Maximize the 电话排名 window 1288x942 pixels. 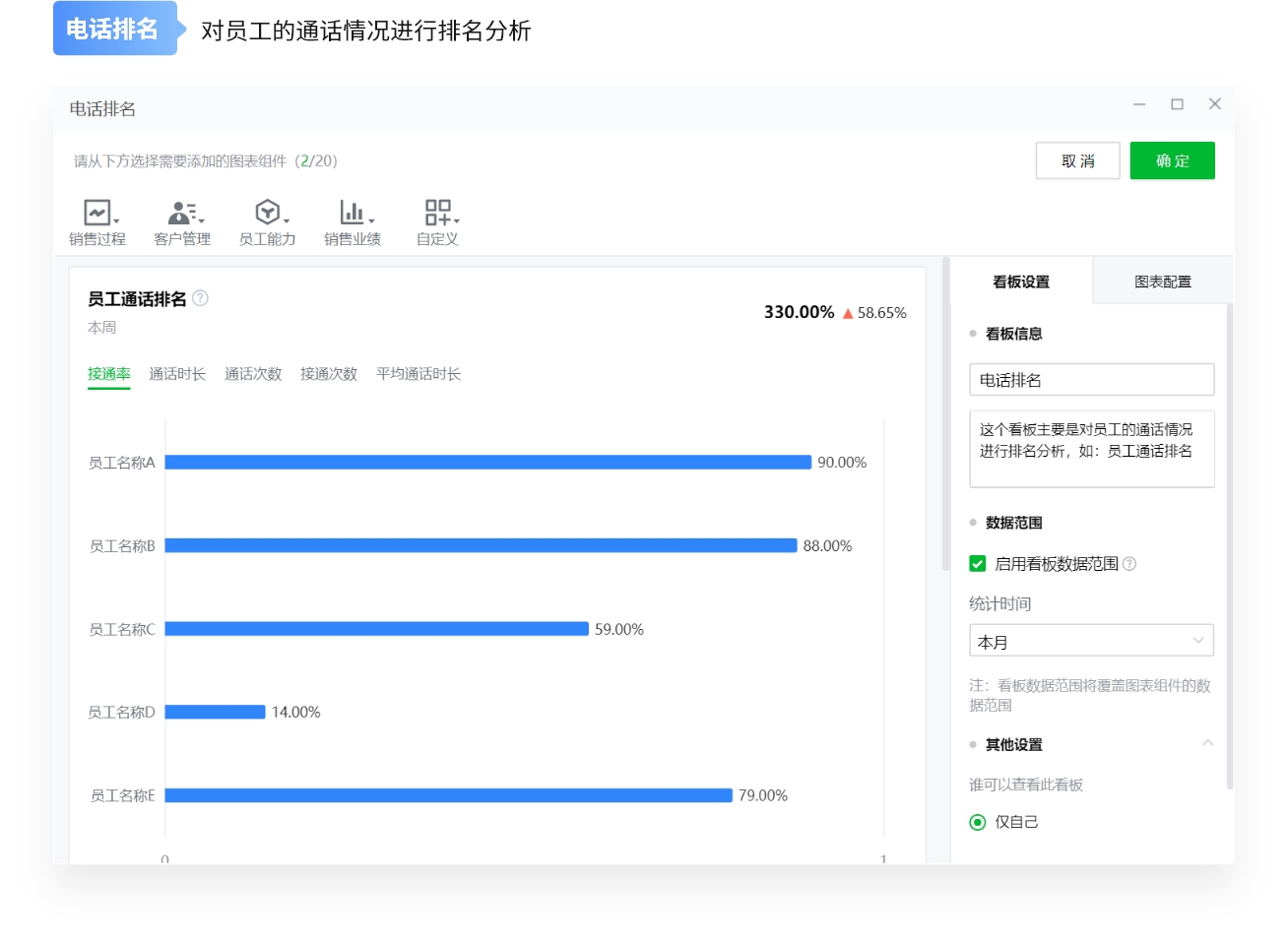pos(1177,104)
